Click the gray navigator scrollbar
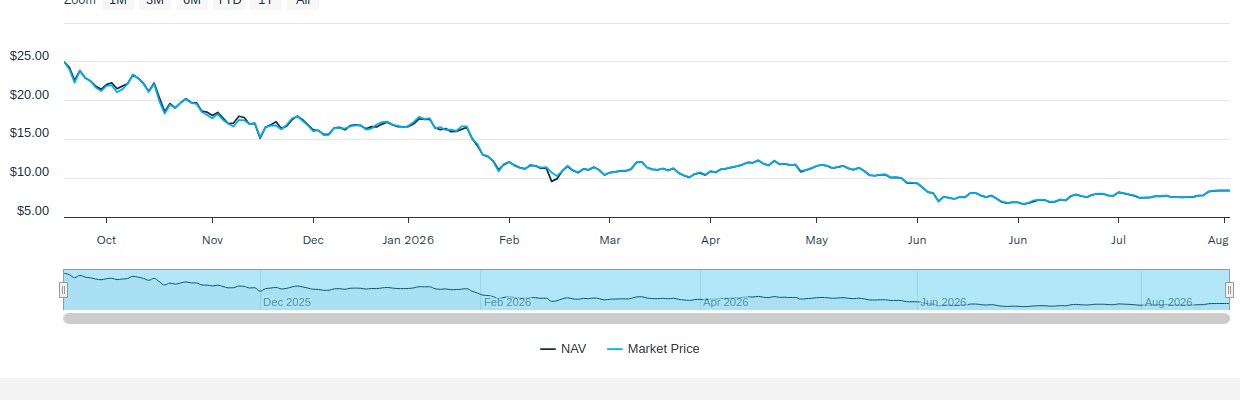 click(x=646, y=318)
